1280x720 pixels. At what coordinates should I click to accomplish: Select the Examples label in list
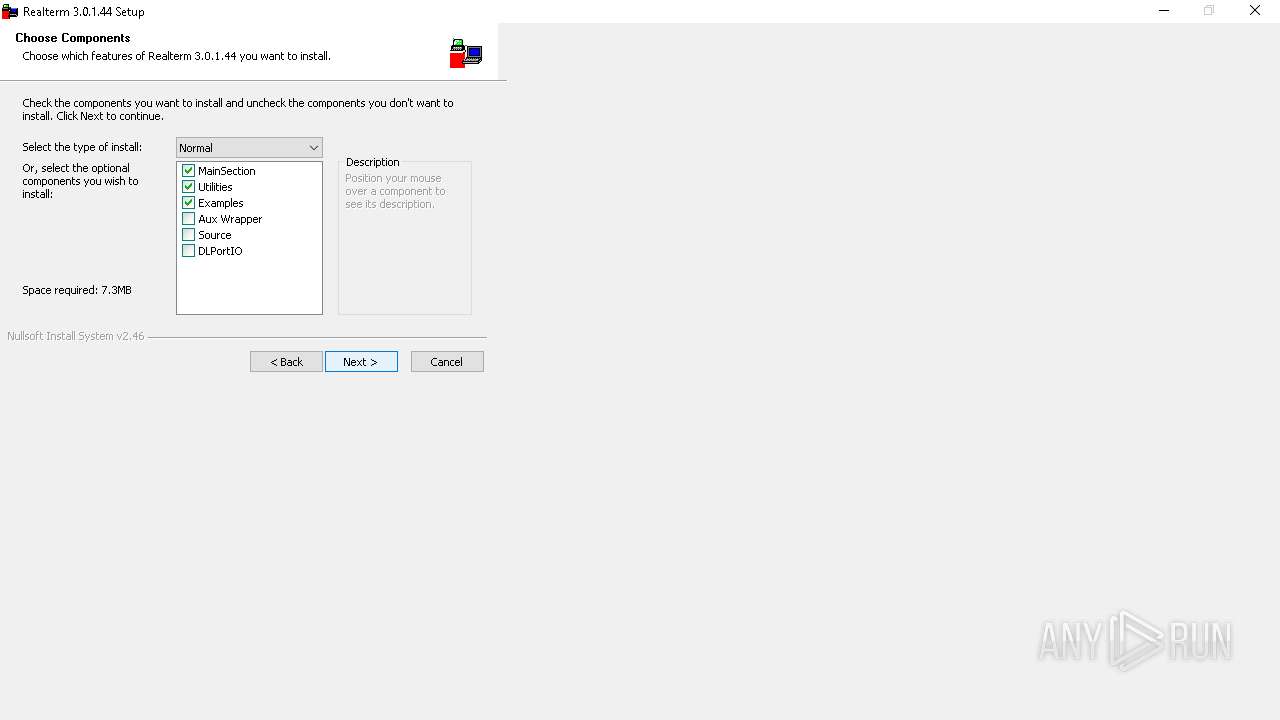[x=221, y=203]
